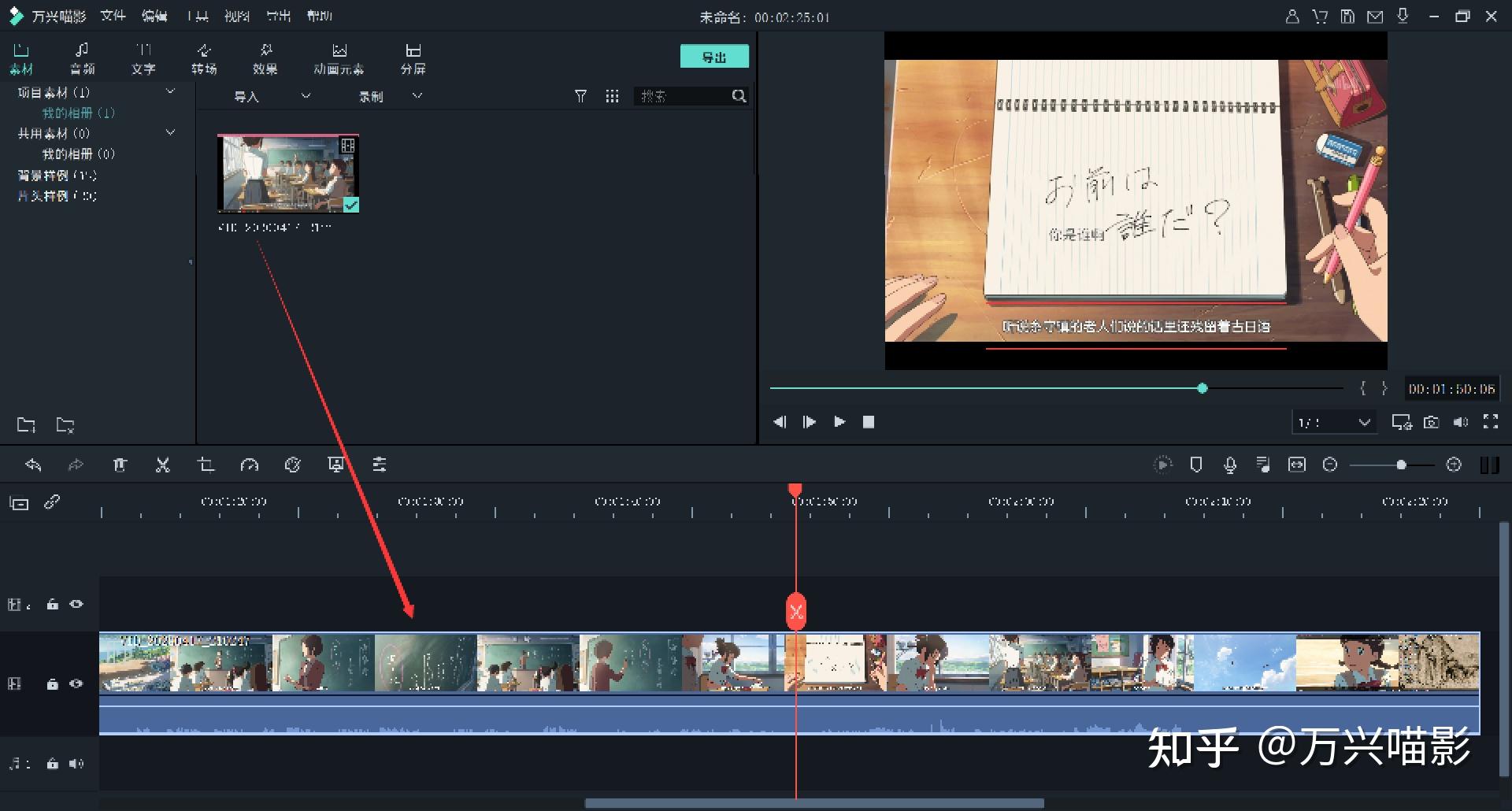
Task: Click the add marker shield icon
Action: click(1196, 465)
